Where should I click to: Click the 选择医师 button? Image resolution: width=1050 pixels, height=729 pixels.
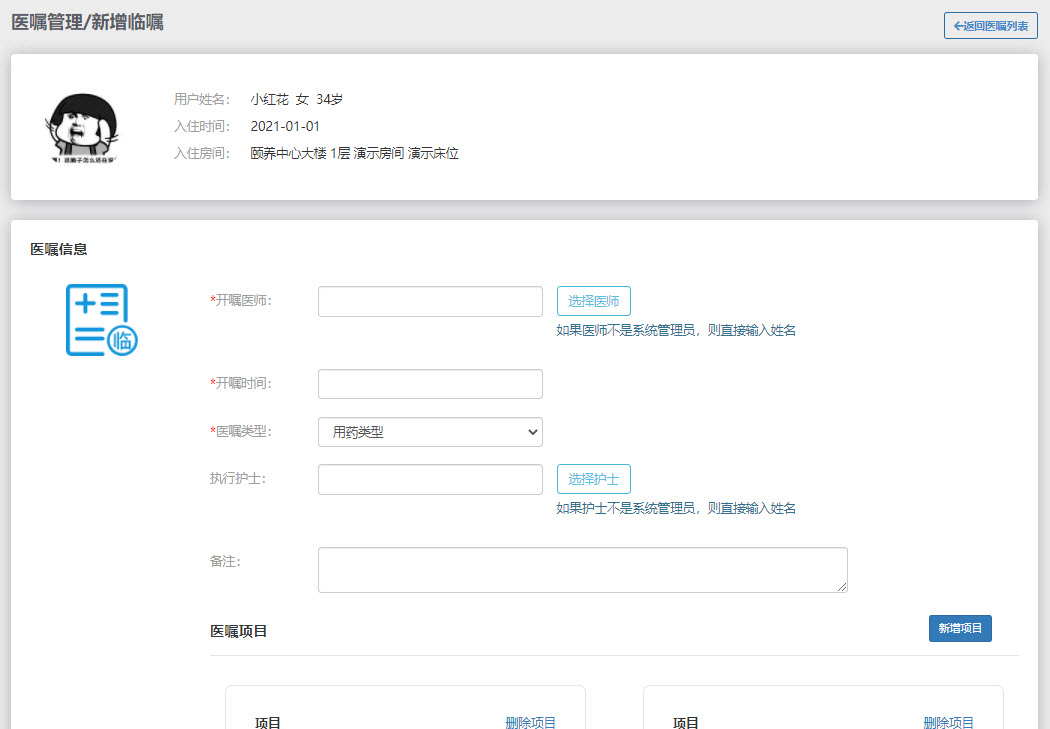point(593,300)
